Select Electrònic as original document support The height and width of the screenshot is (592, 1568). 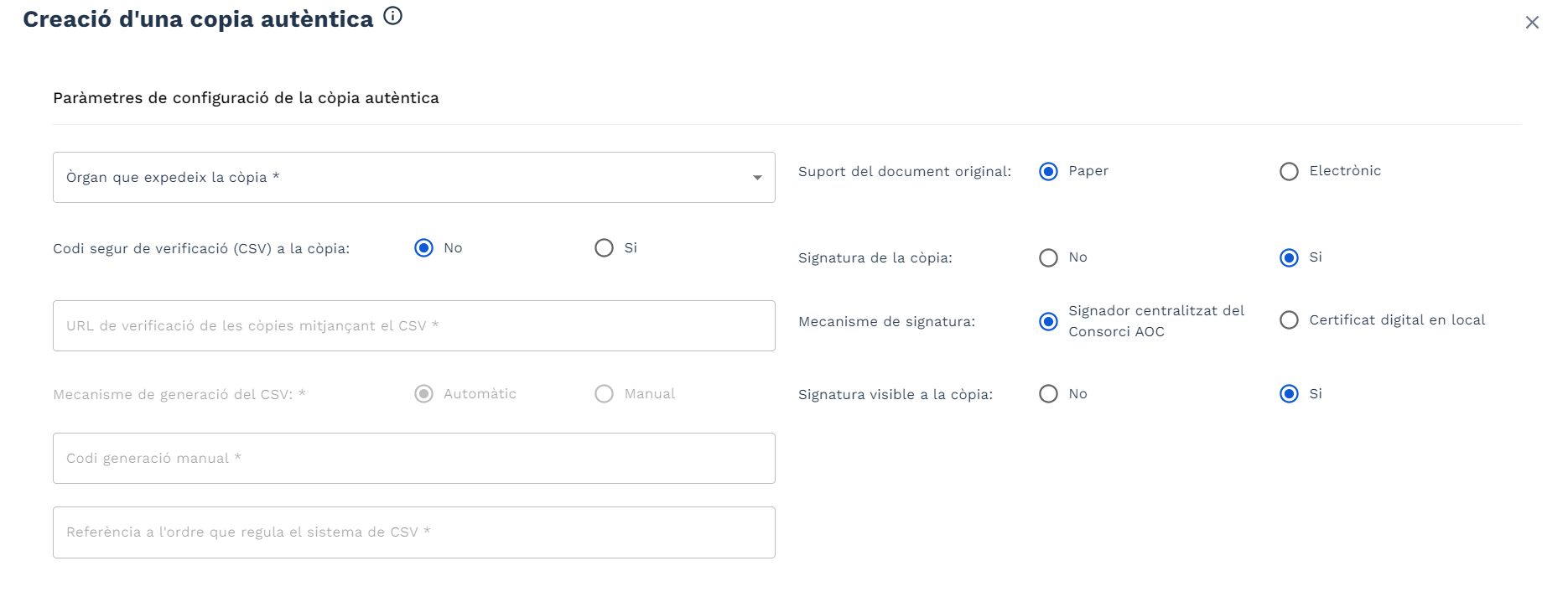click(1289, 172)
